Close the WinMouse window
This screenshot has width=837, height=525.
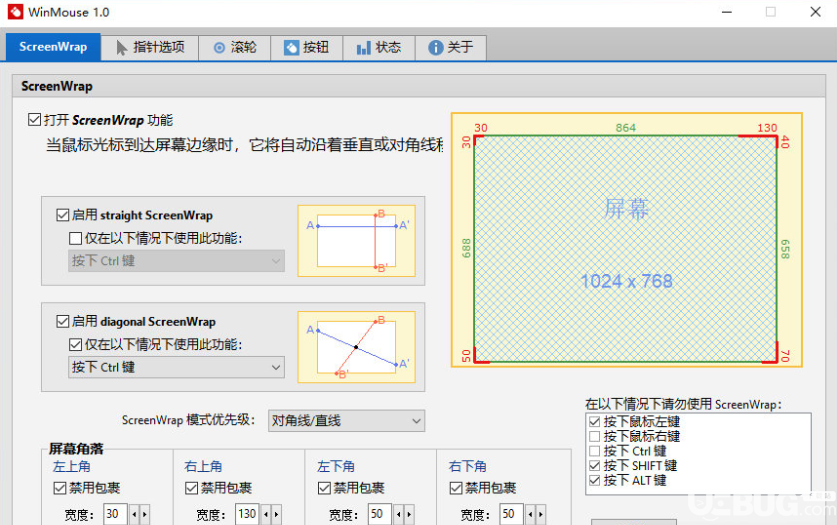click(815, 12)
